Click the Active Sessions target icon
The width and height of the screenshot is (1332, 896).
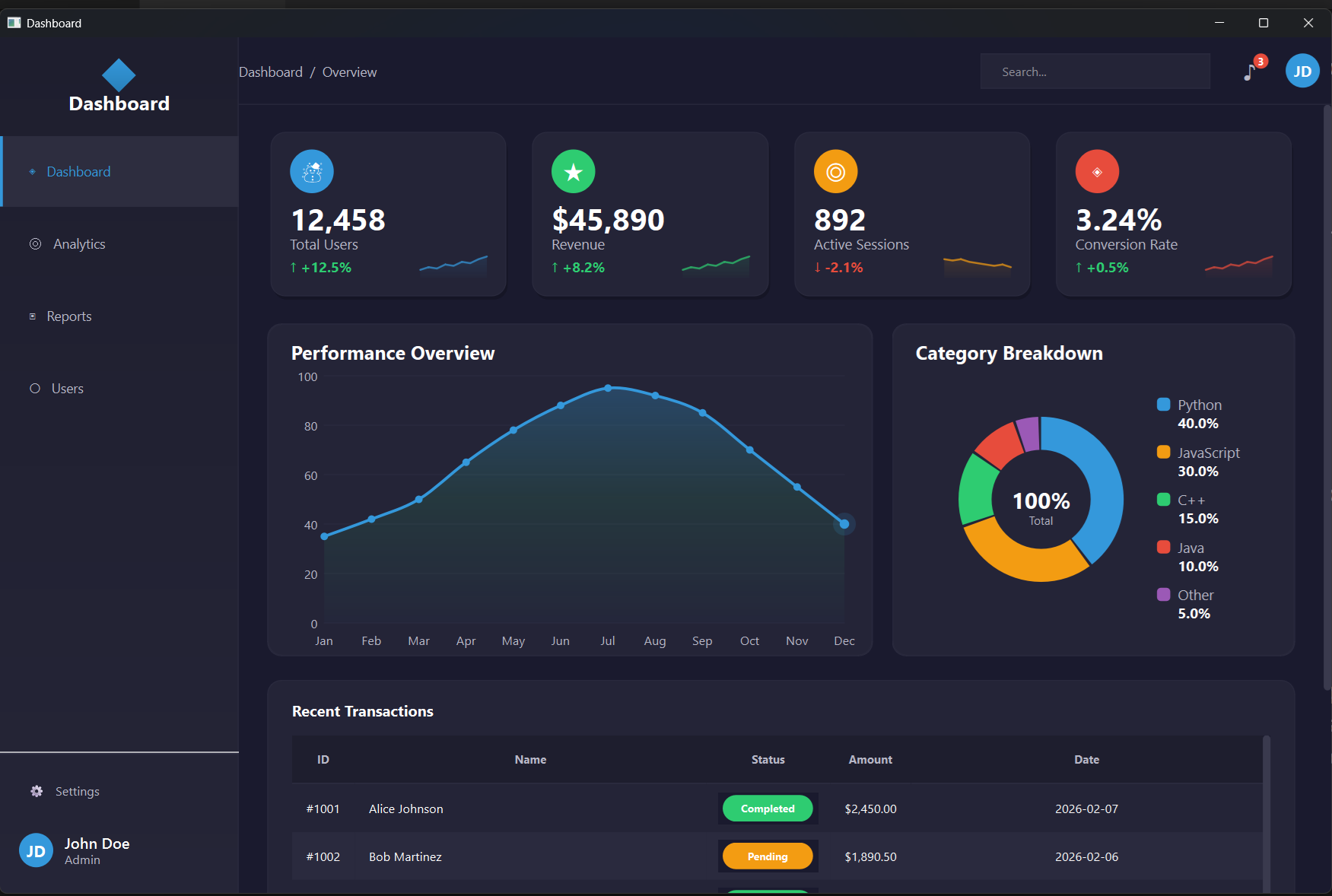(x=834, y=171)
